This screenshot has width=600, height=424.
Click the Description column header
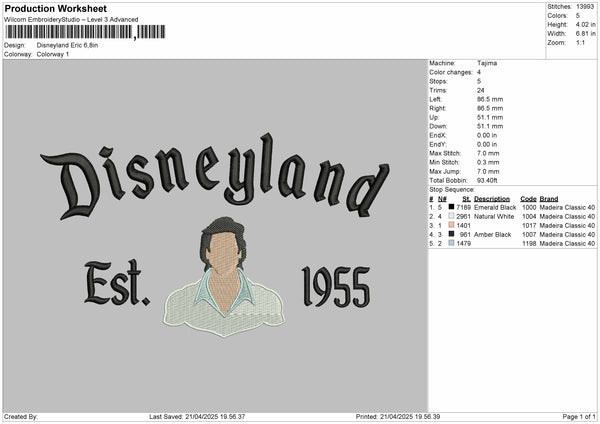(492, 199)
